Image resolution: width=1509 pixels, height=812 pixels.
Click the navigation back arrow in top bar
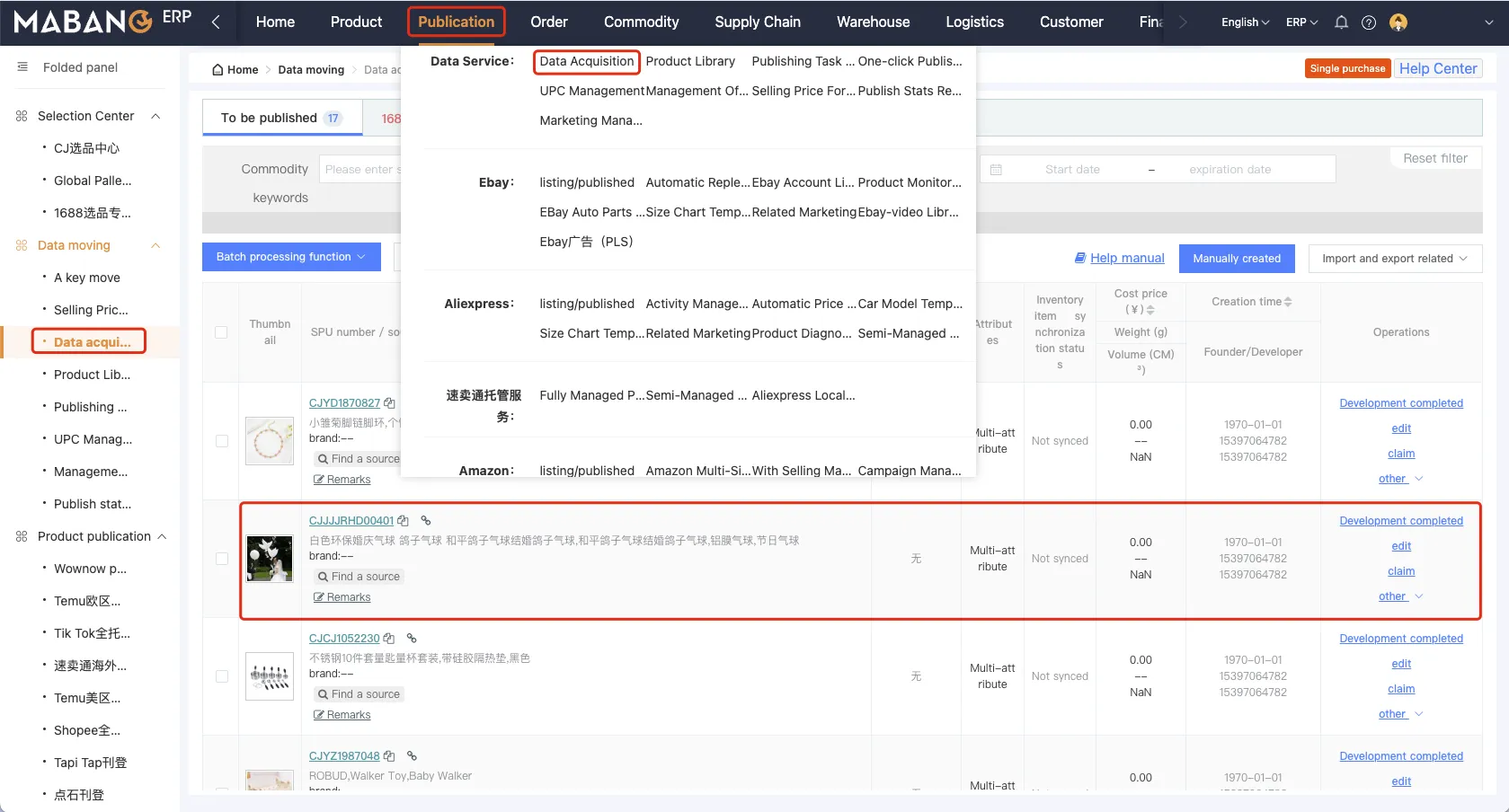tap(216, 22)
